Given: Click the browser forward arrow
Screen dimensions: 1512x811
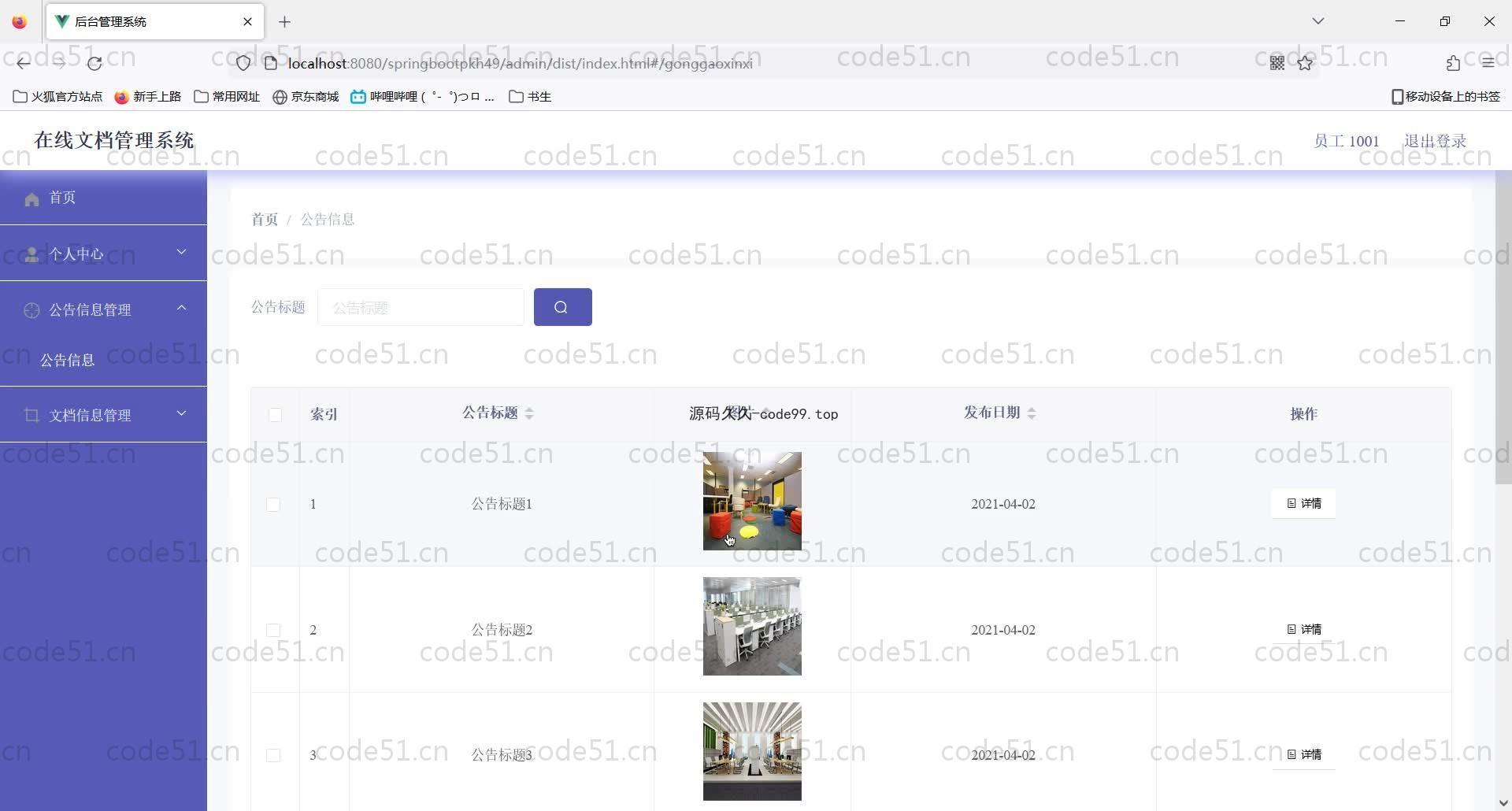Looking at the screenshot, I should click(x=60, y=63).
